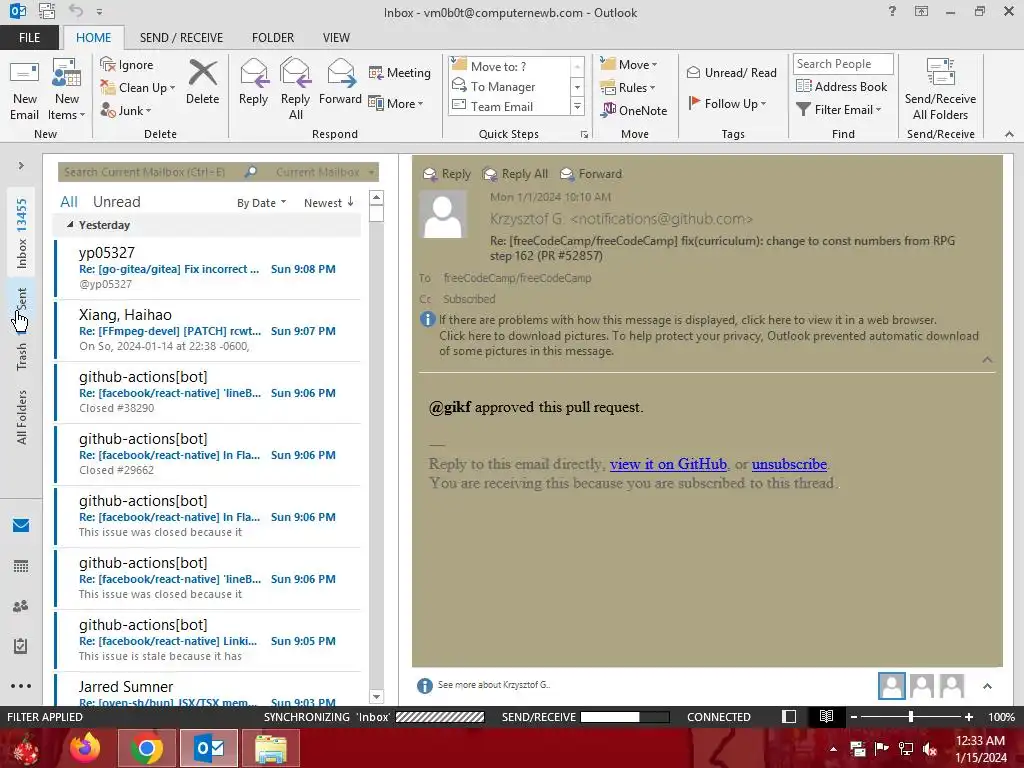Click the picture download info bar

[709, 343]
